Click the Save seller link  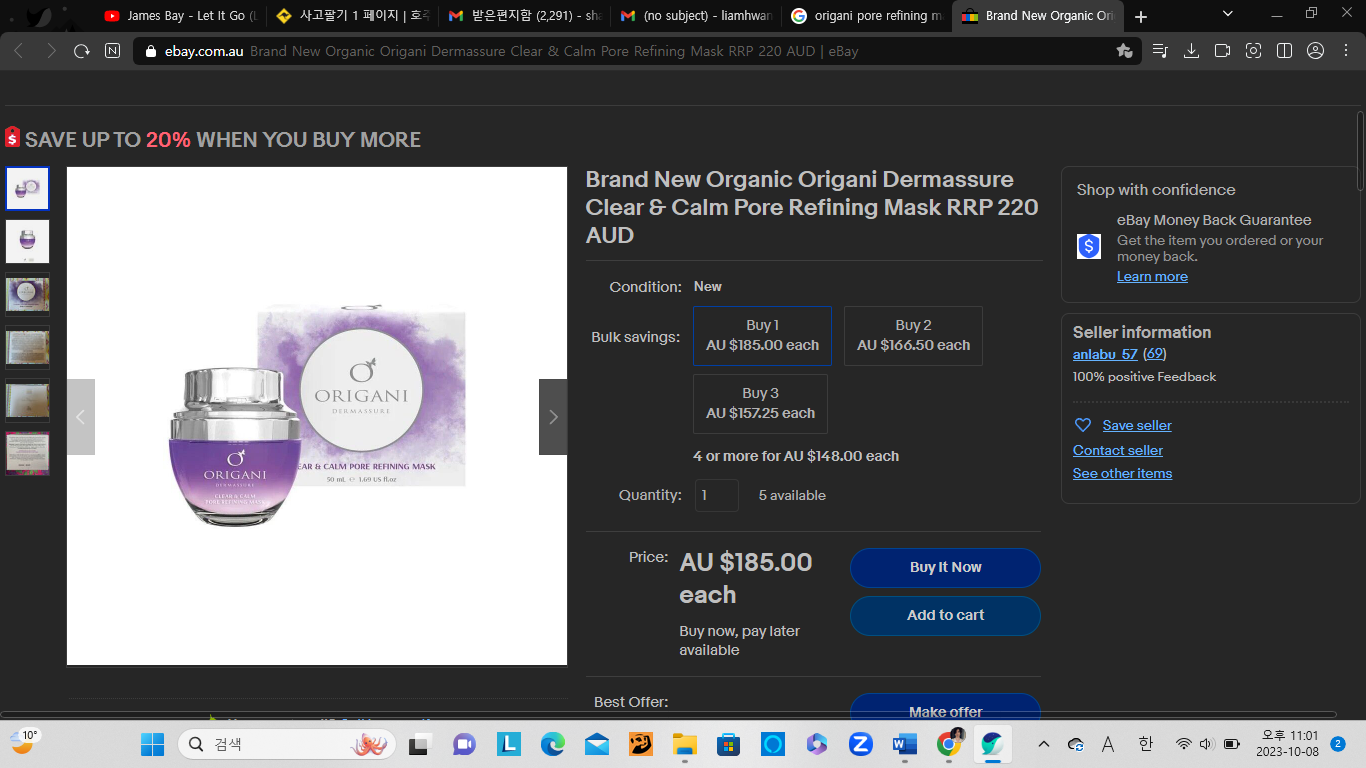pos(1137,425)
